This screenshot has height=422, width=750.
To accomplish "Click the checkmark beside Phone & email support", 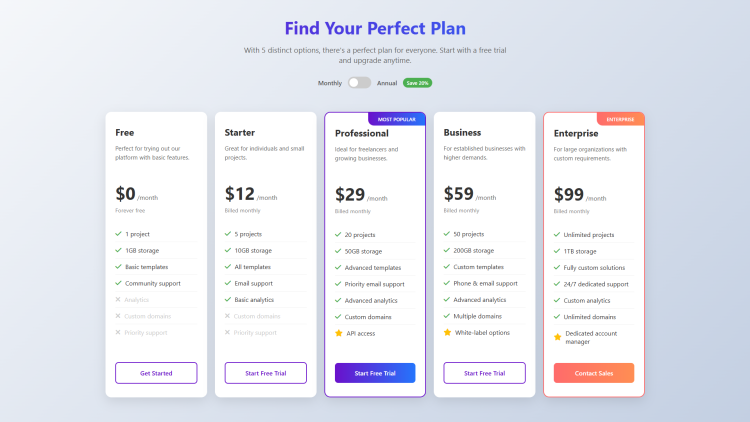I will click(x=447, y=283).
